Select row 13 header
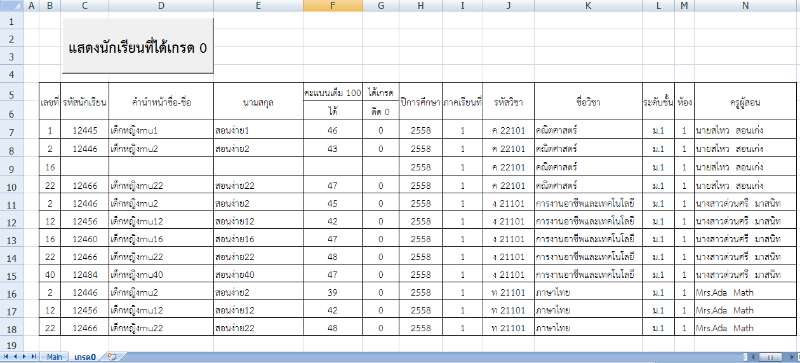The image size is (800, 363). [12, 239]
